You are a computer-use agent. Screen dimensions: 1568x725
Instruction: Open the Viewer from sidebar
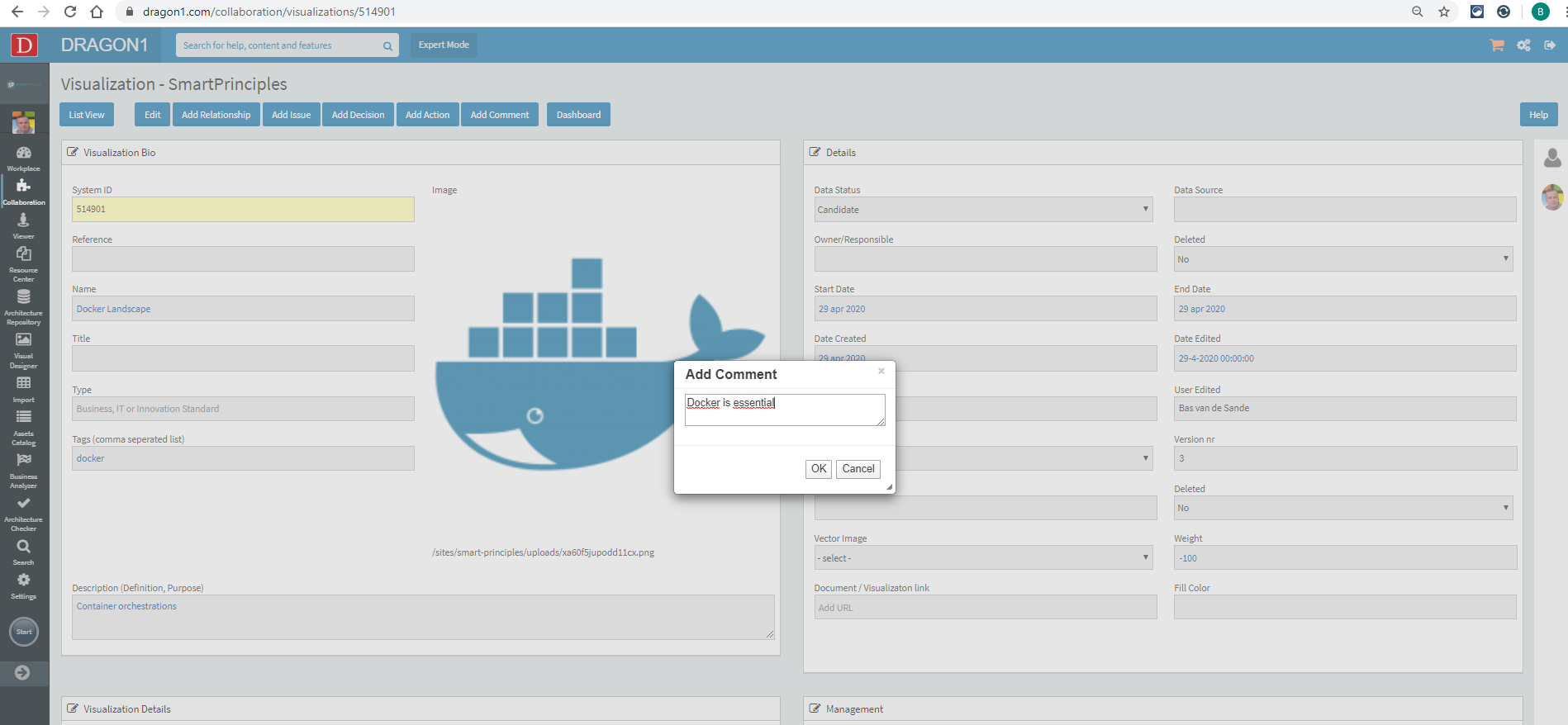click(x=23, y=224)
